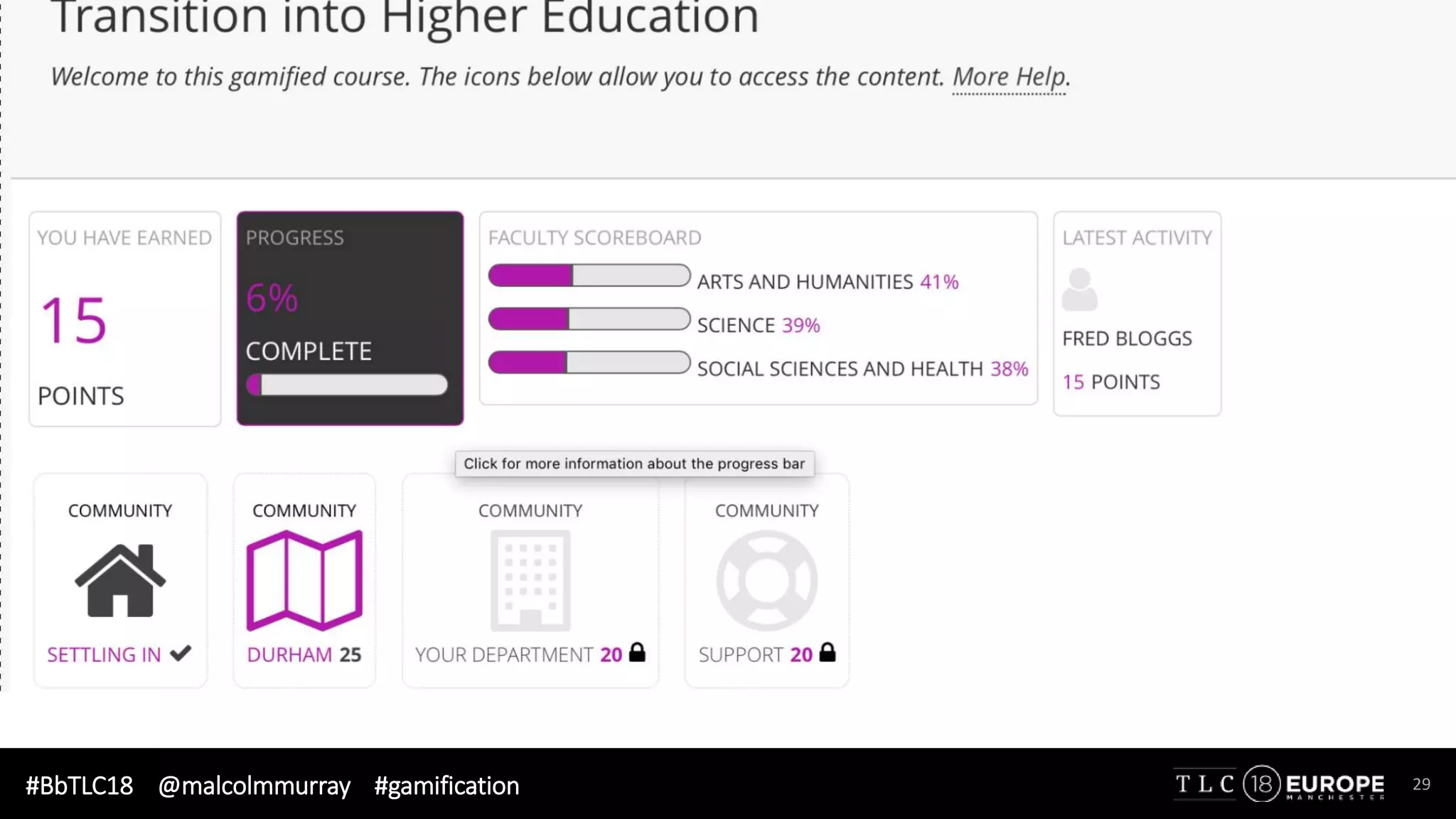This screenshot has height=819, width=1456.
Task: Open the Durham map icon
Action: coord(304,580)
